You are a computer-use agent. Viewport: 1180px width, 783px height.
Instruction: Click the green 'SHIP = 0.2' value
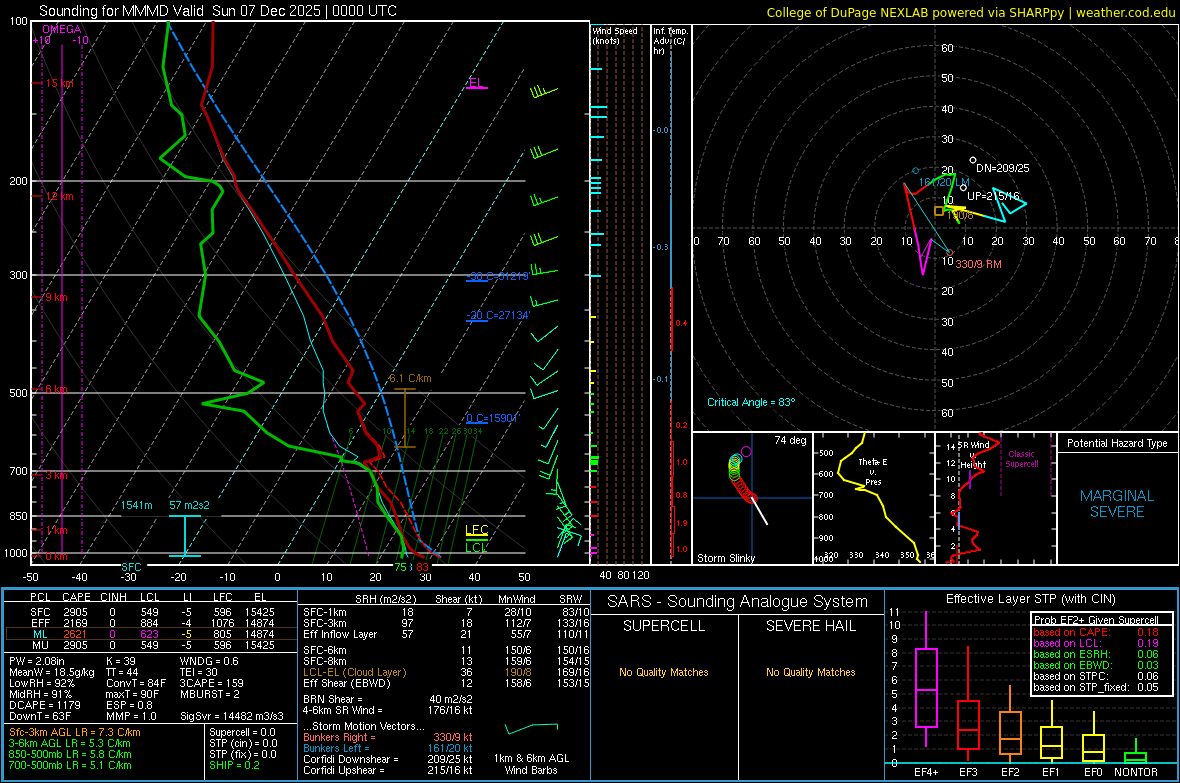coord(234,765)
